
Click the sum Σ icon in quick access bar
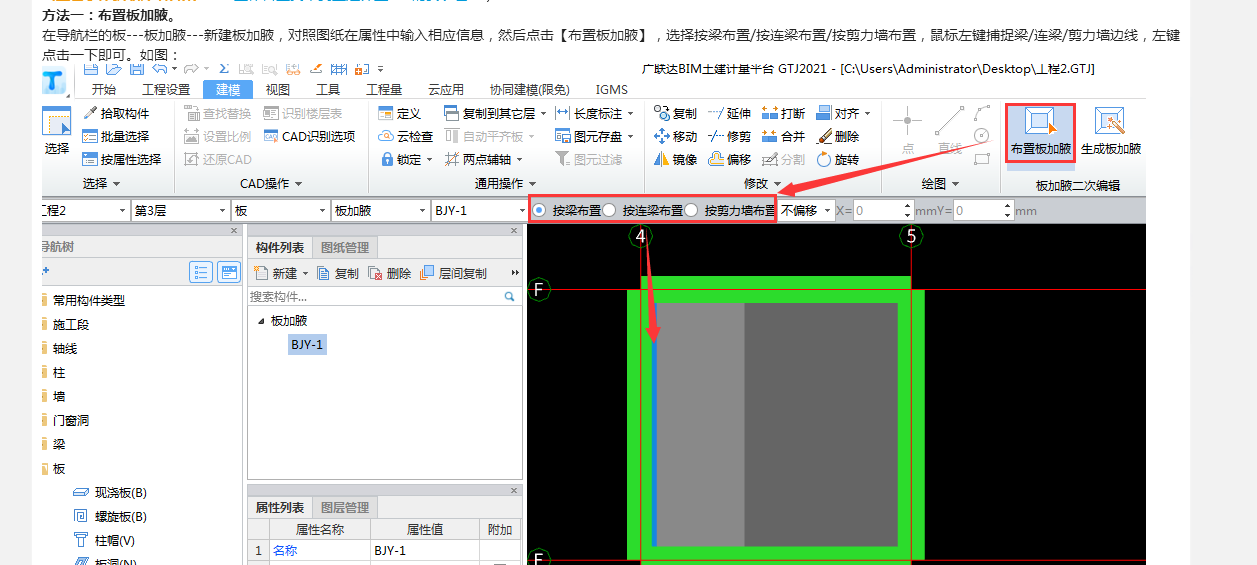(x=222, y=69)
